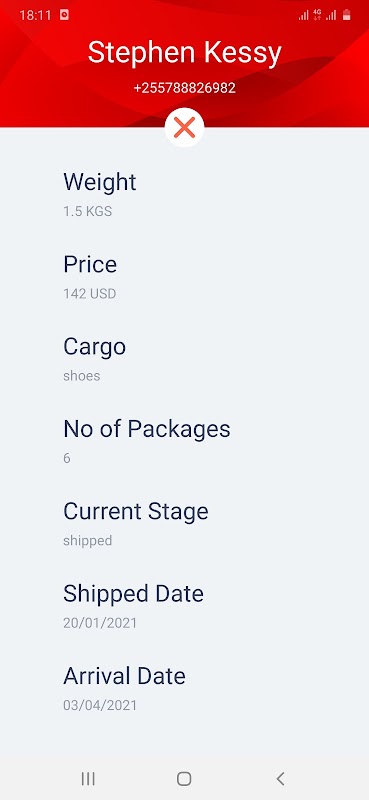The width and height of the screenshot is (369, 800).
Task: Tap the battery icon in status bar
Action: click(x=347, y=15)
